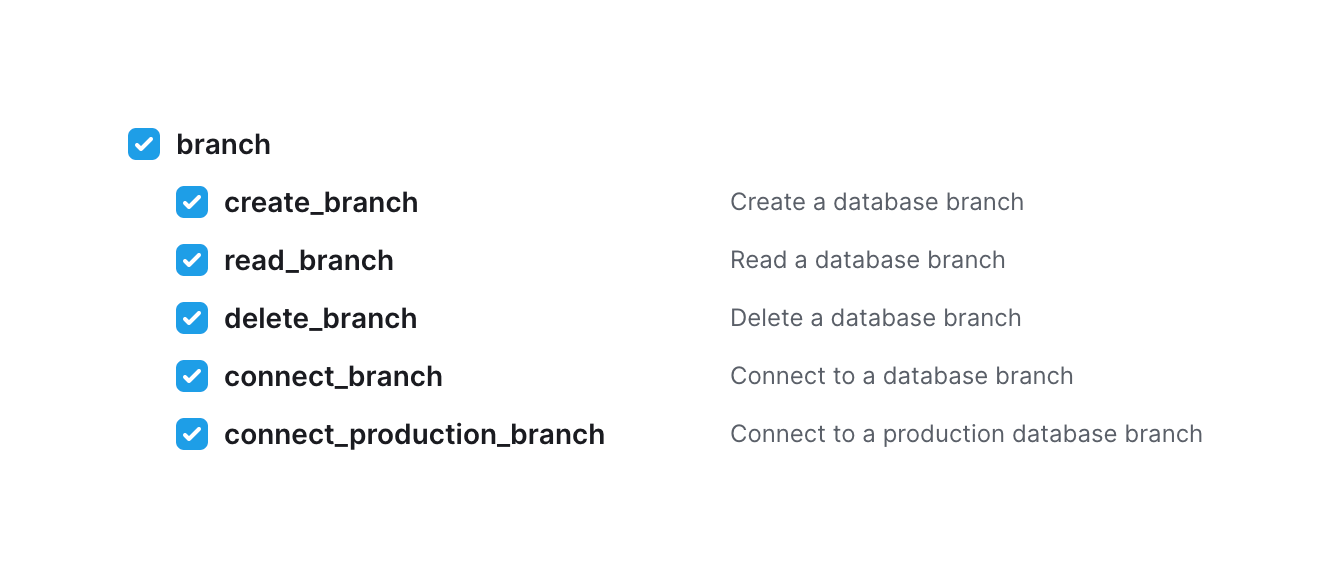Select the branch label text

223,144
